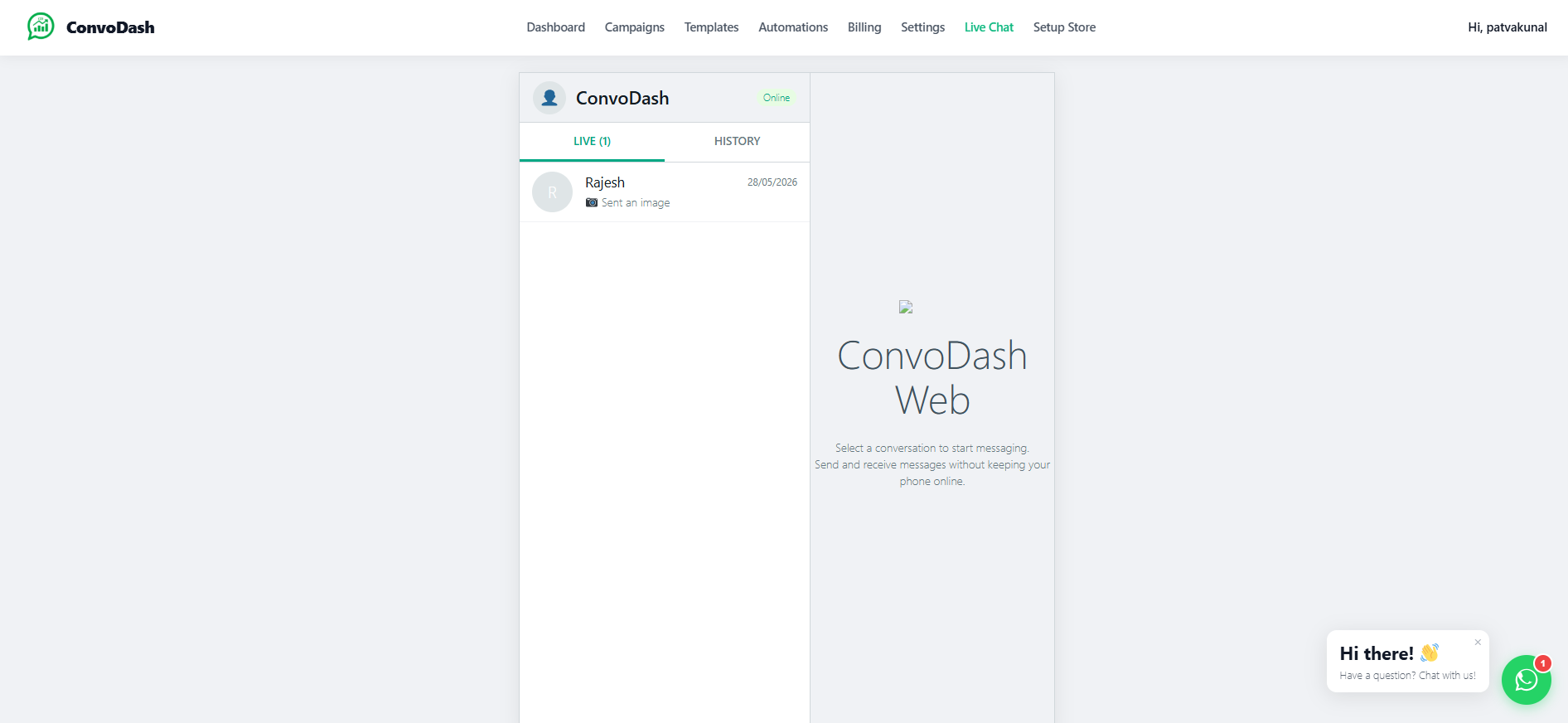1568x723 pixels.
Task: Open the green WhatsApp chat bubble
Action: 1526,680
